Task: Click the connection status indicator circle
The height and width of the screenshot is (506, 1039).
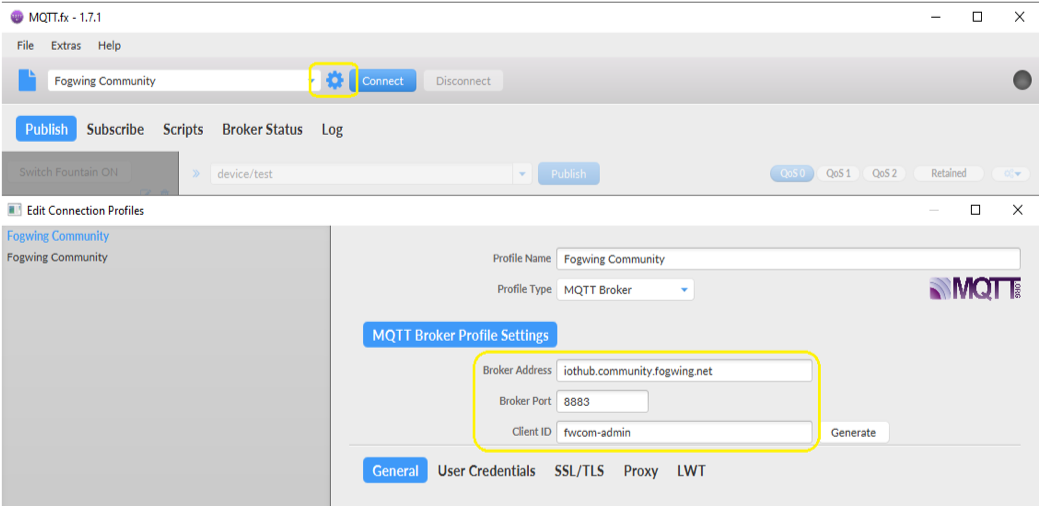Action: click(1022, 80)
